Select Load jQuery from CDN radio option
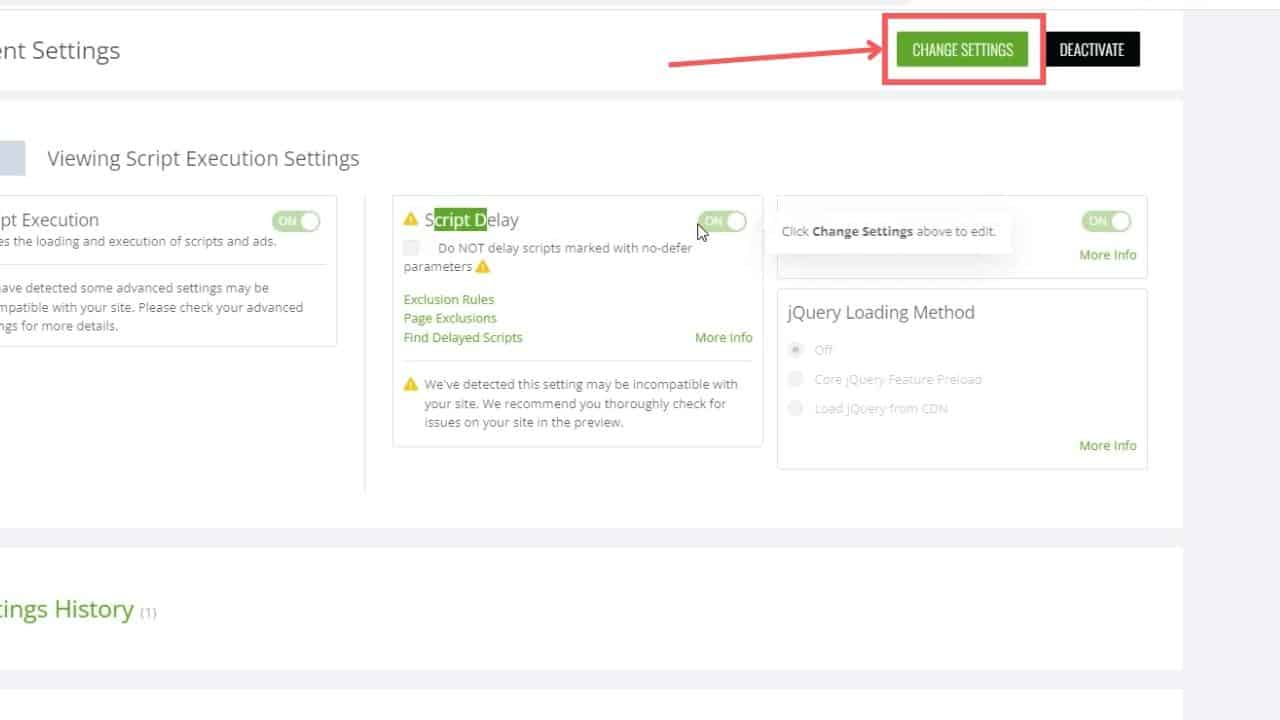1280x720 pixels. pos(796,408)
